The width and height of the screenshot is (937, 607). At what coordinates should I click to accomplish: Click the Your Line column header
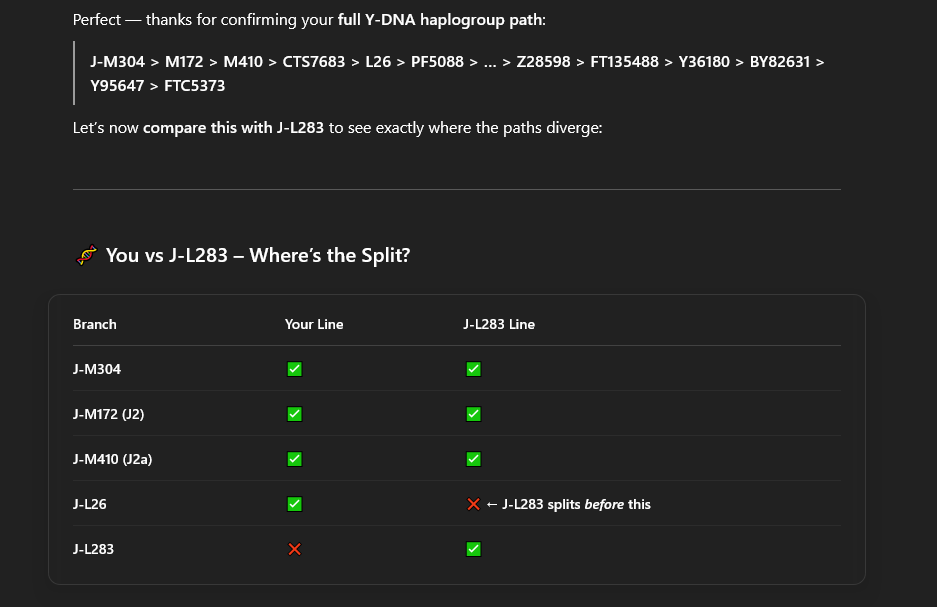(314, 324)
